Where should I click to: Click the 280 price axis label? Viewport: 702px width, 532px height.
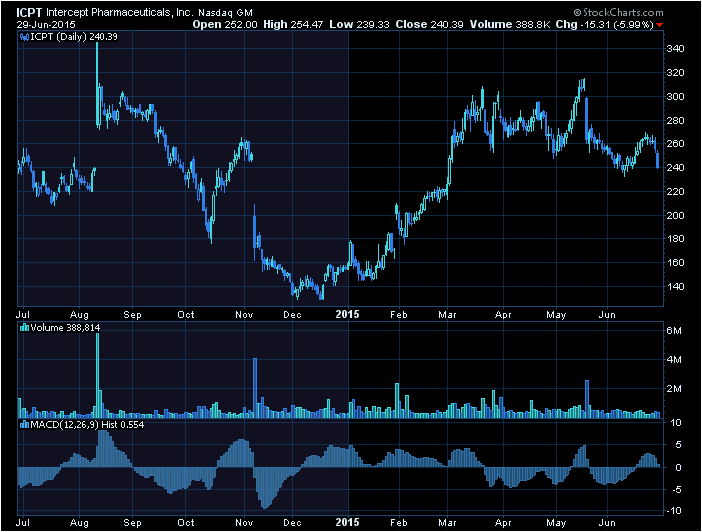pos(675,120)
